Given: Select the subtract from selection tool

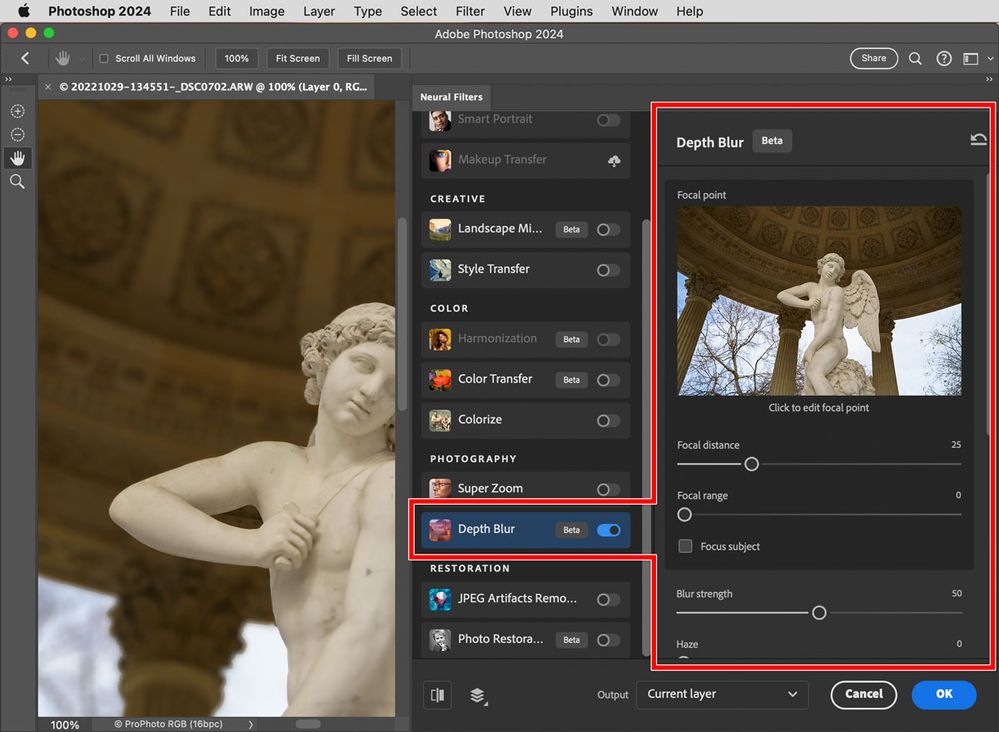Looking at the screenshot, I should [x=17, y=134].
